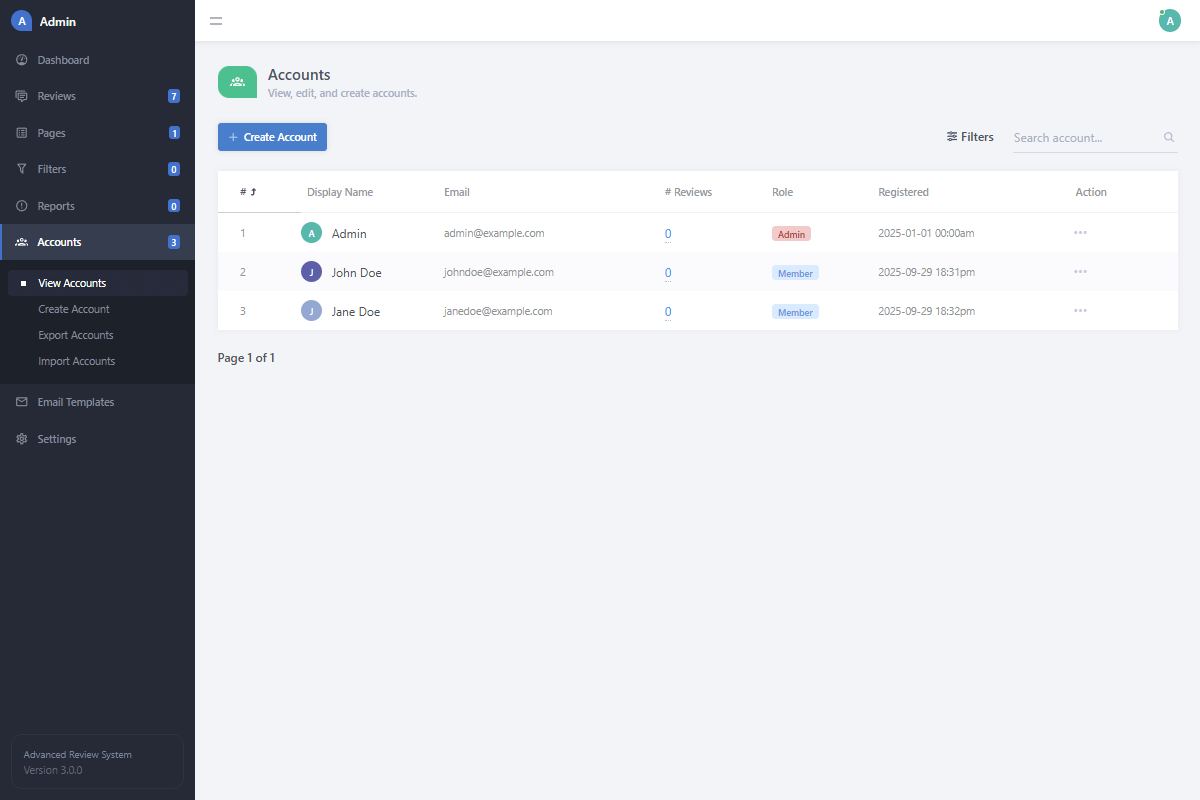Open the Filters panel above the table
This screenshot has height=800, width=1200.
click(969, 136)
